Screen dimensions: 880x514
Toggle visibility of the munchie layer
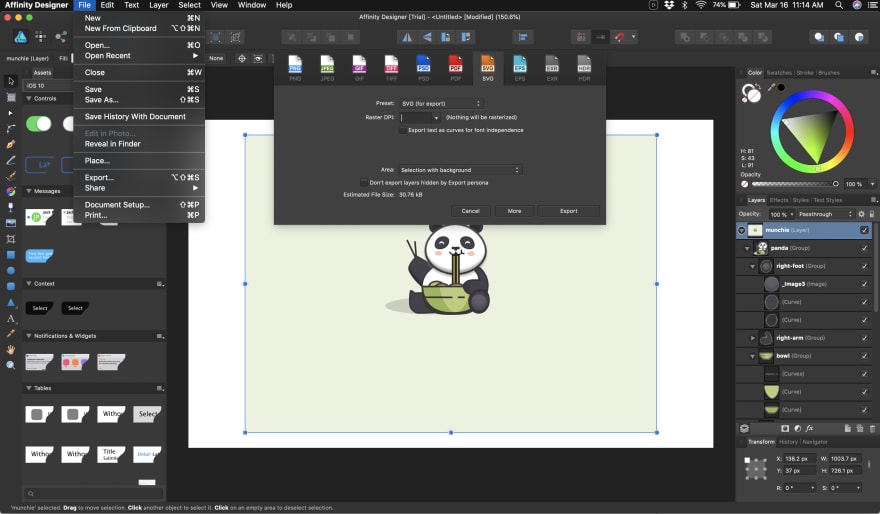tap(864, 230)
